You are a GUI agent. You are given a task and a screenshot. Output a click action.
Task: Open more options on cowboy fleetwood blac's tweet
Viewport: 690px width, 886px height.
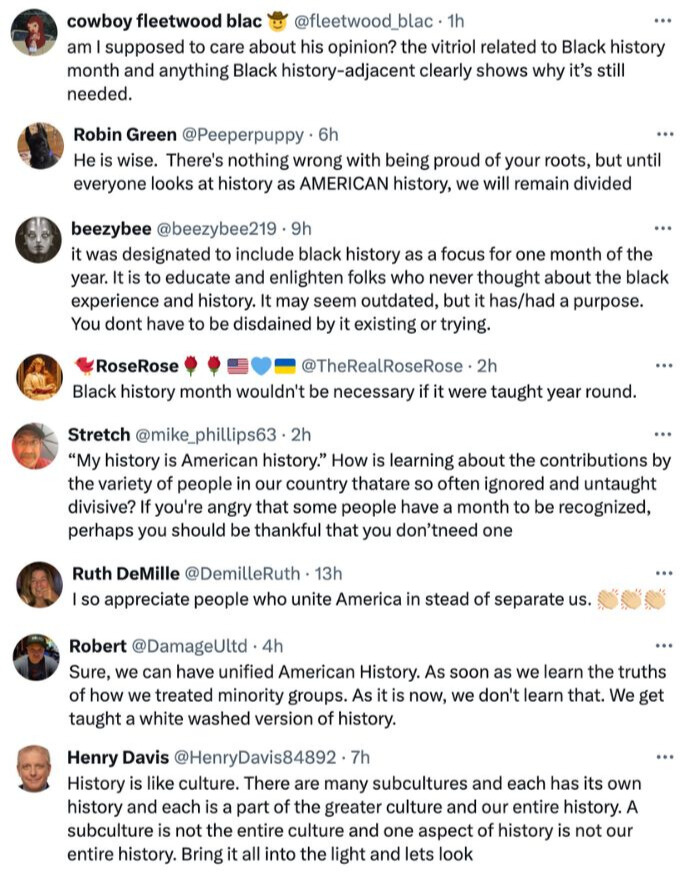click(662, 21)
